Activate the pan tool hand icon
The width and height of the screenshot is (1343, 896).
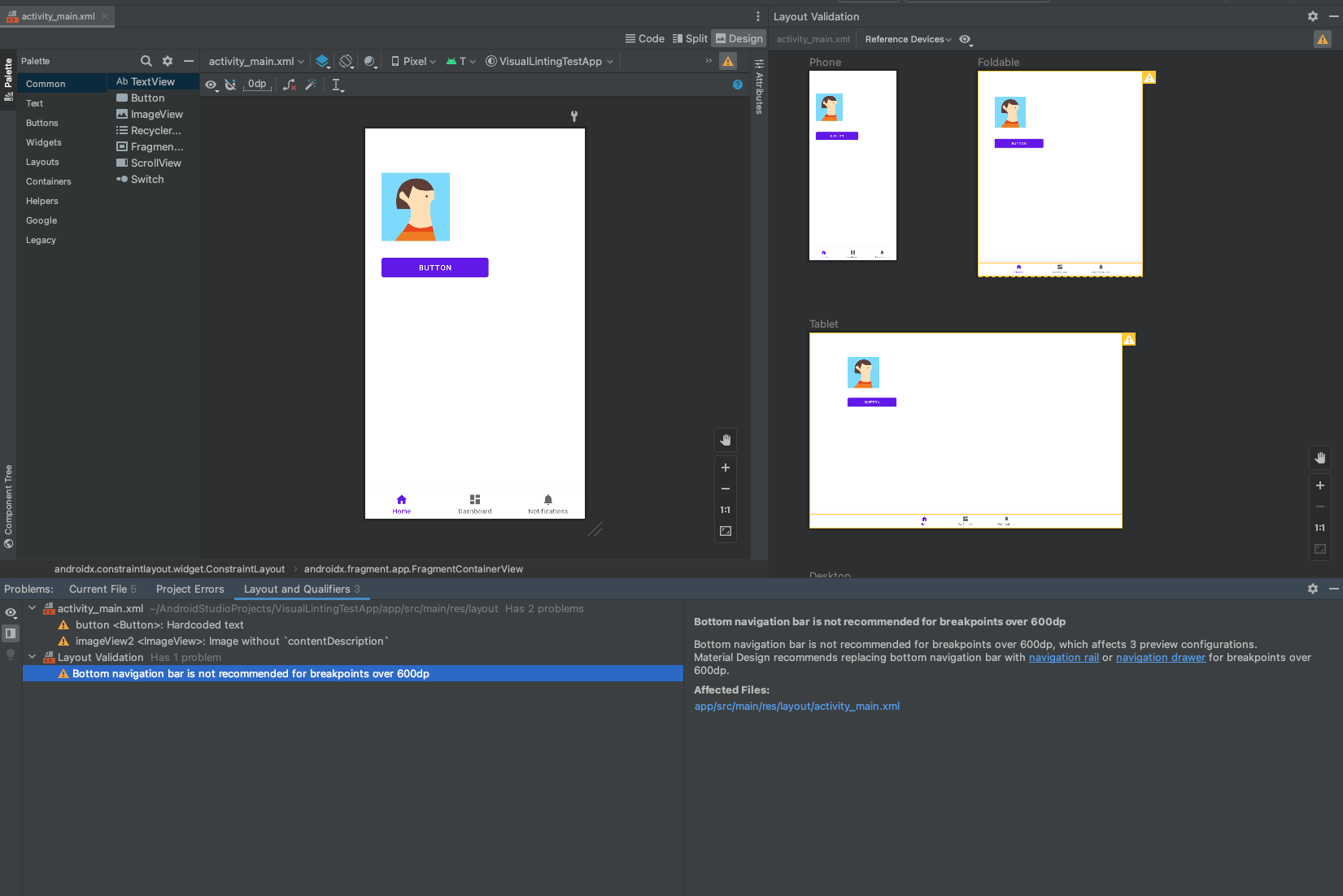(725, 440)
